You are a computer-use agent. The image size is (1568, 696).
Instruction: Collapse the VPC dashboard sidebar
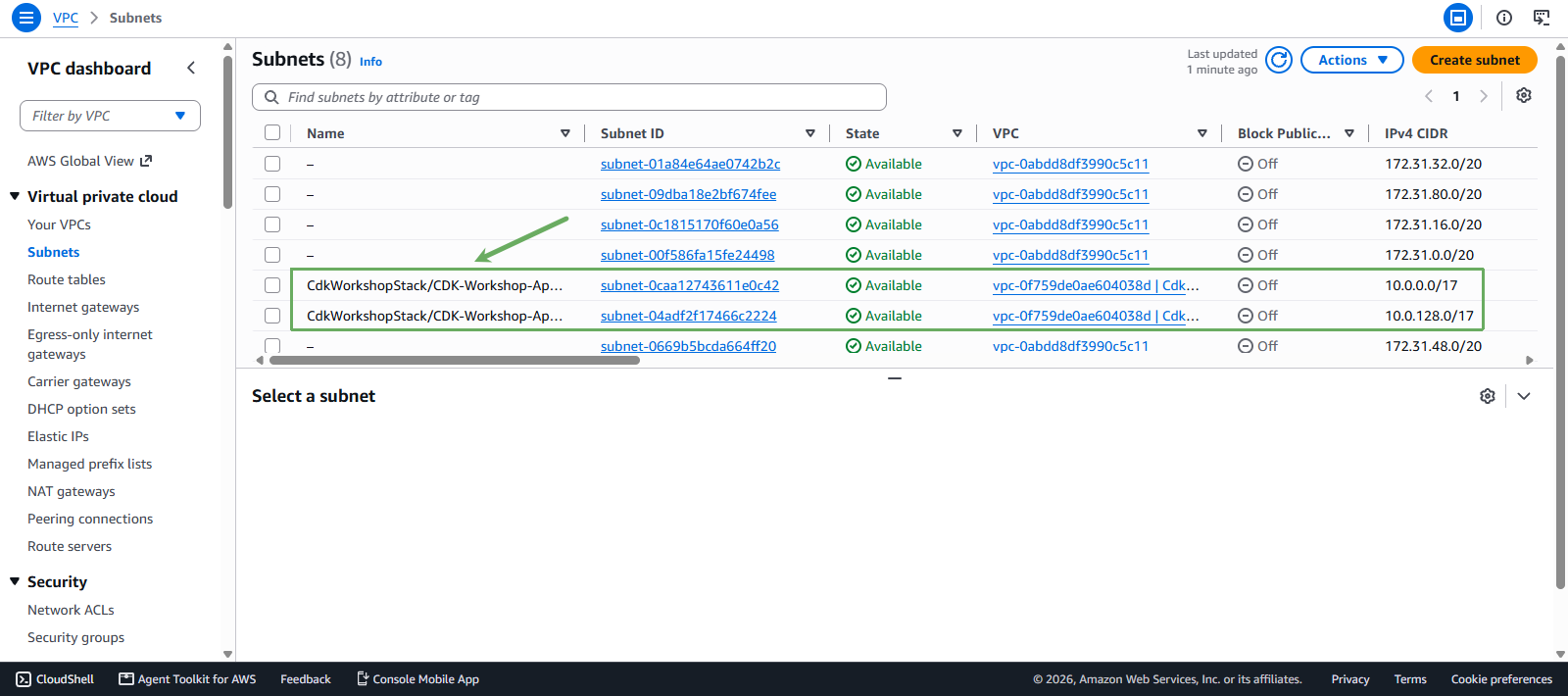click(191, 68)
